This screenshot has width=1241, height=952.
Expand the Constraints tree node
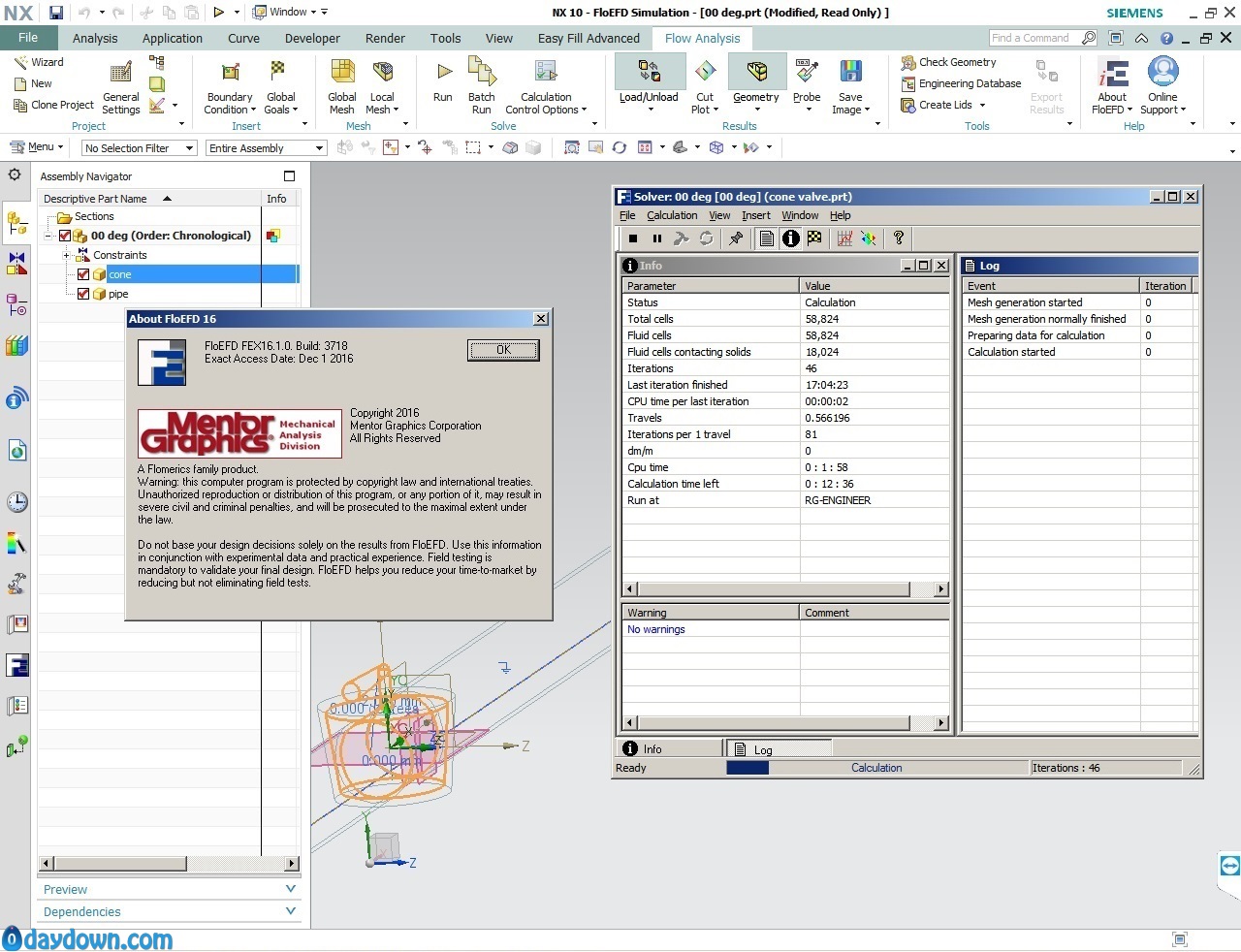[66, 255]
